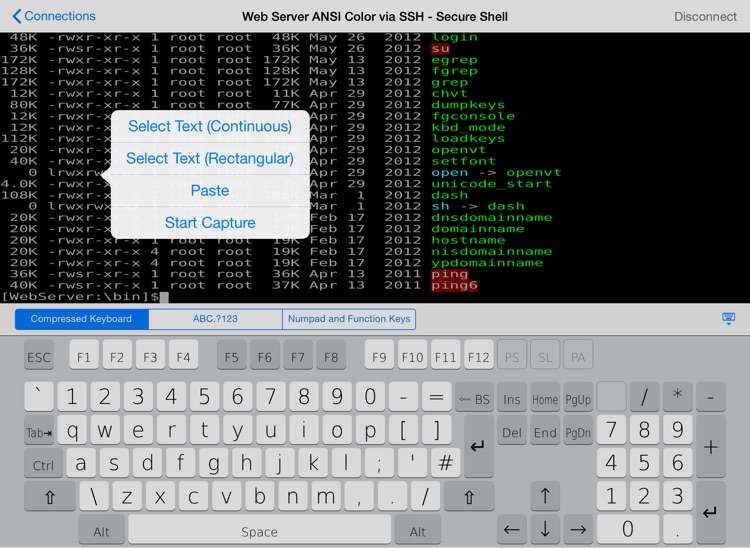The width and height of the screenshot is (750, 548).
Task: Tap 'ping6' filename in terminal listing
Action: click(454, 285)
